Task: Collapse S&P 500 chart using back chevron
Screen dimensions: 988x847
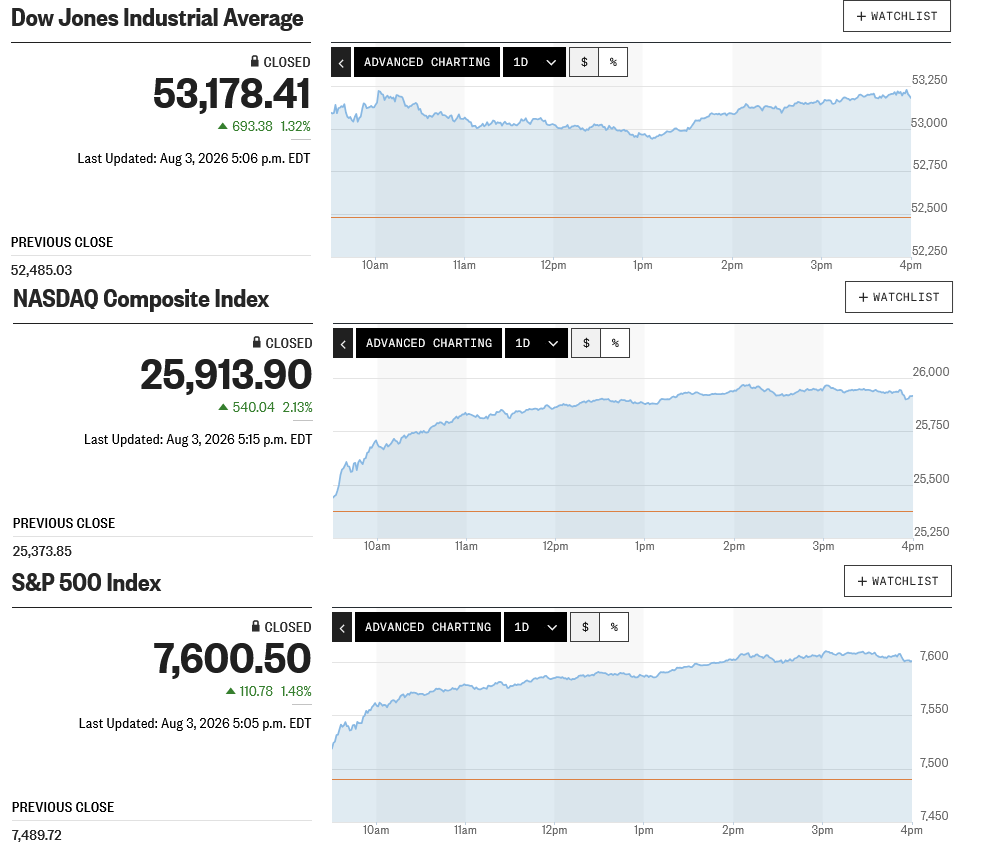Action: [x=342, y=627]
